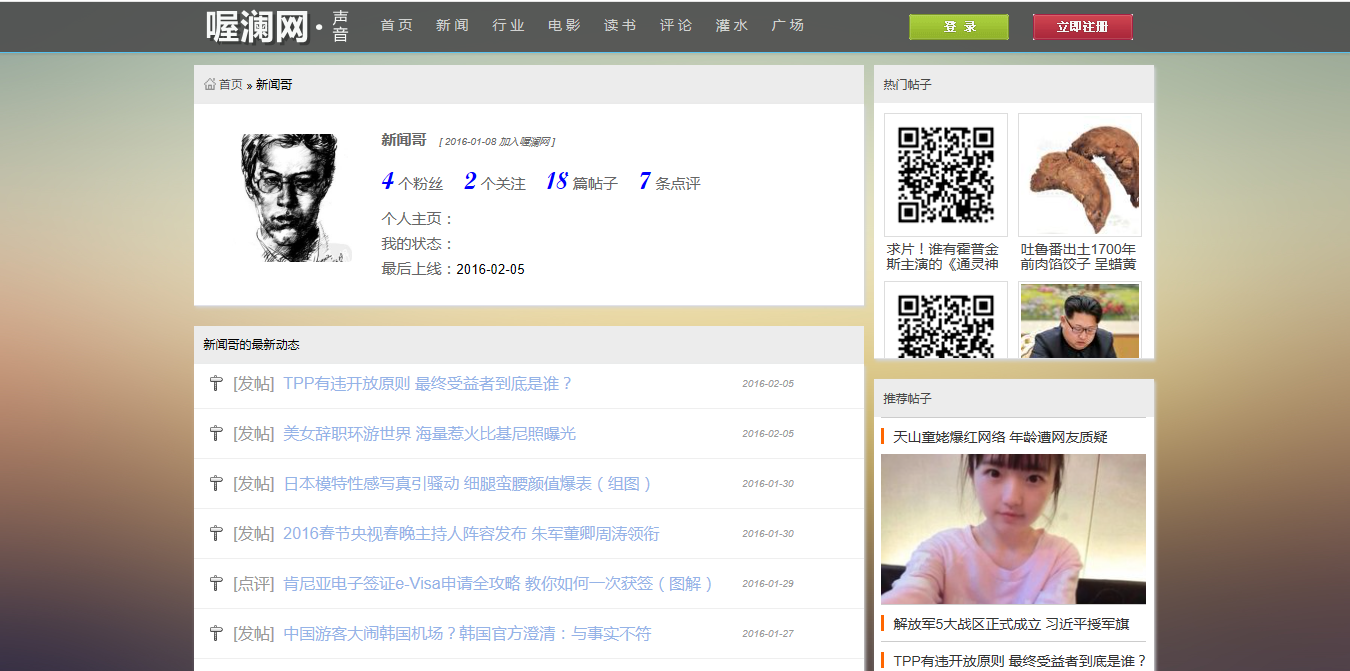
Task: Open the girl in pink sweater image
Action: (1013, 529)
